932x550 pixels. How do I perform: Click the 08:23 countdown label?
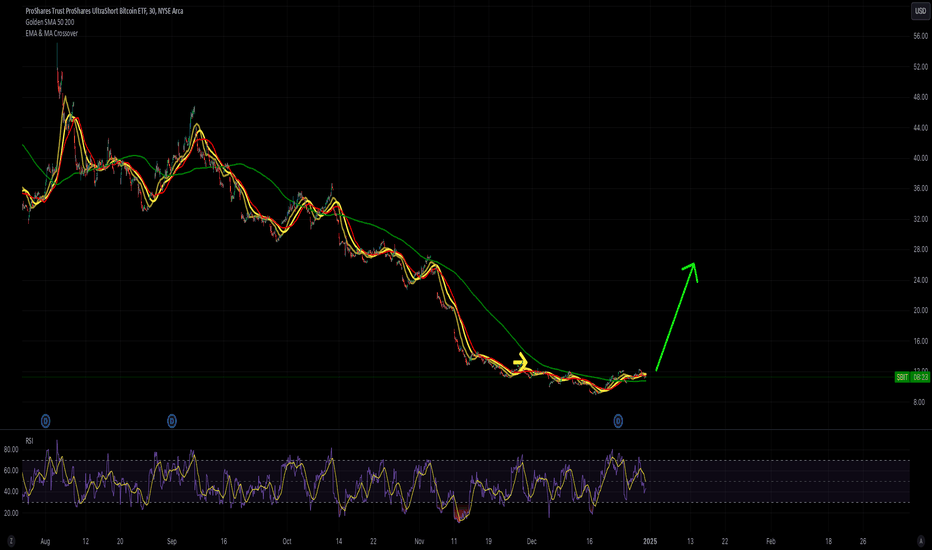click(921, 377)
